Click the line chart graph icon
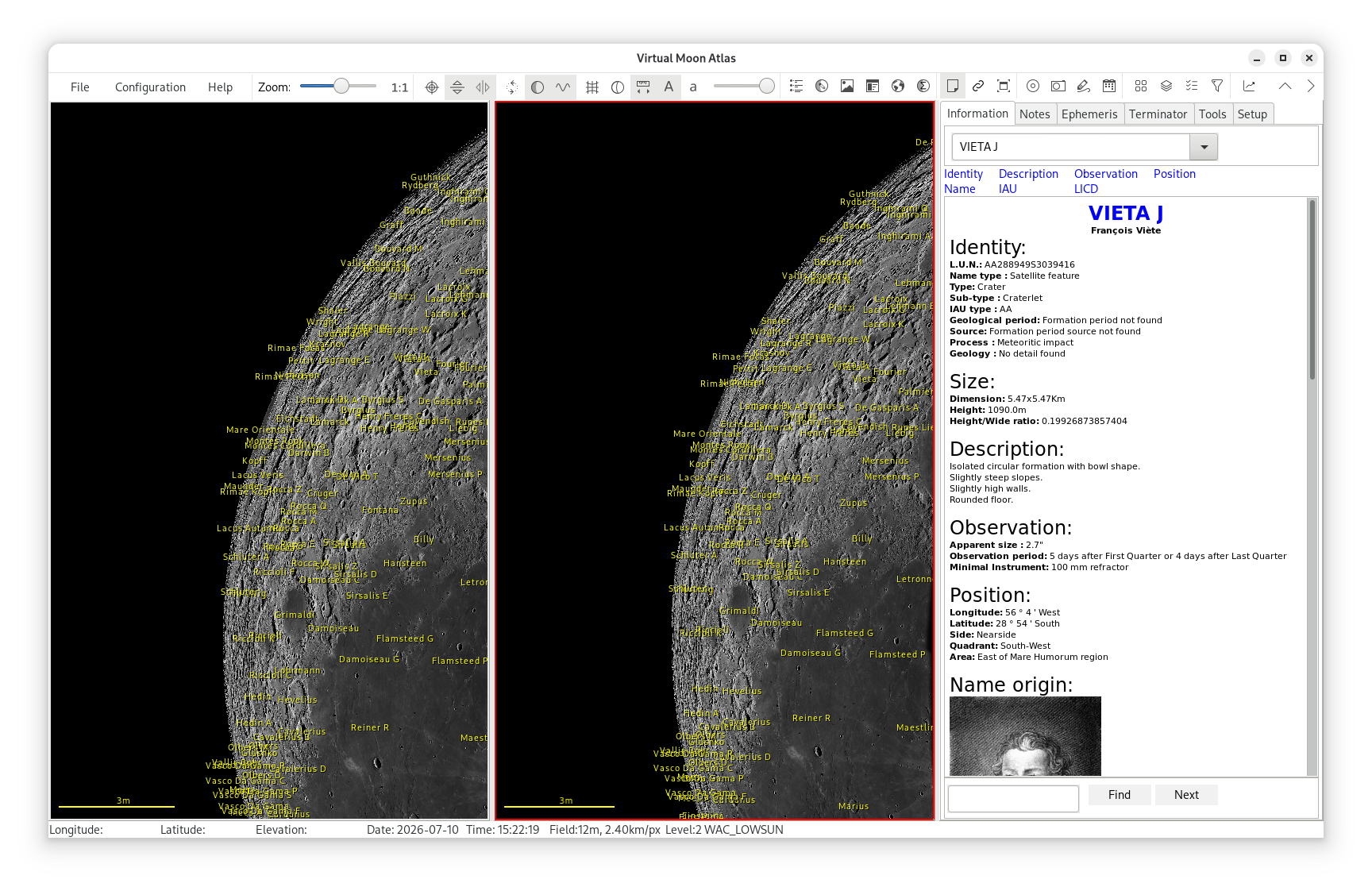 (x=1249, y=86)
